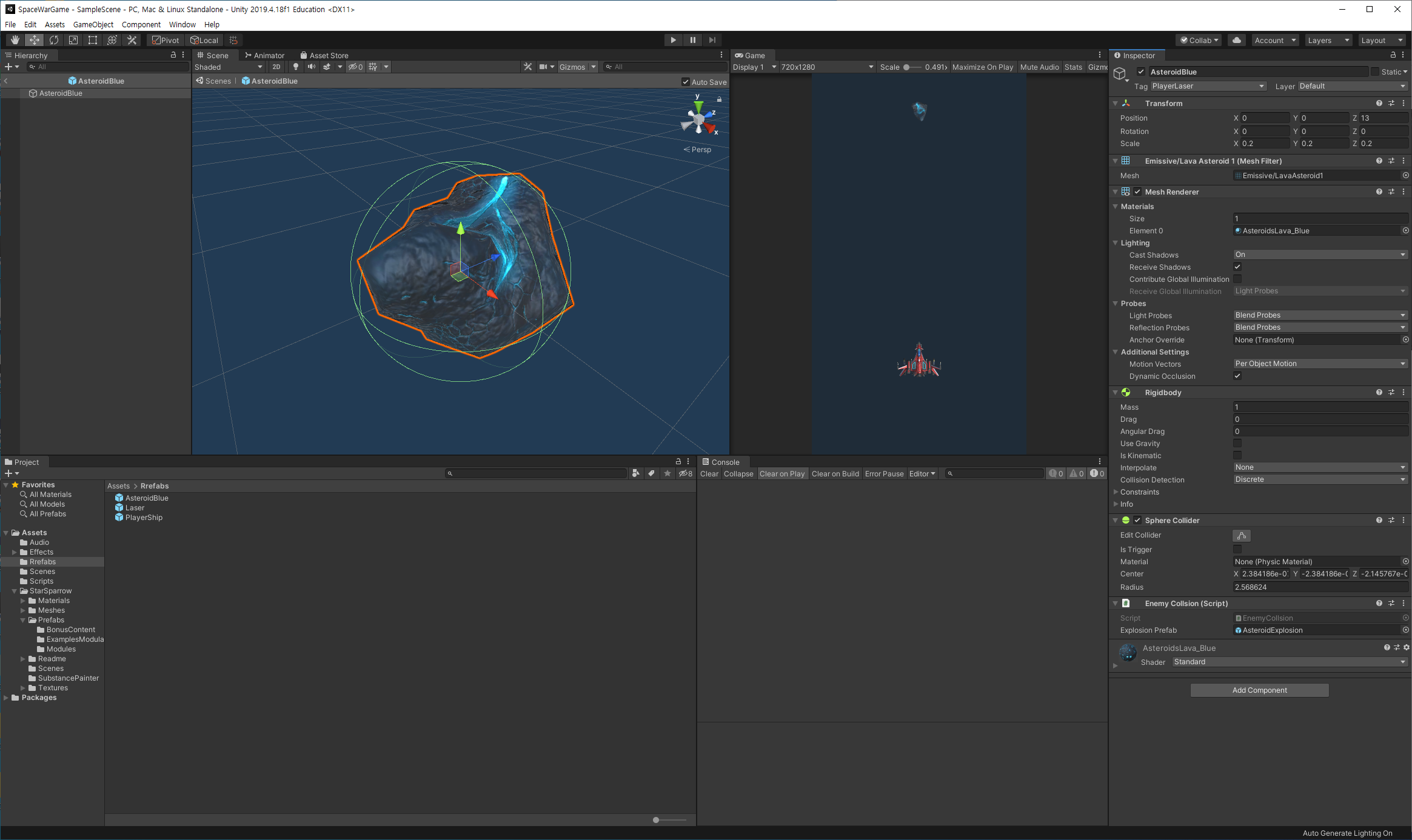Open the GameObject menu

[x=93, y=24]
